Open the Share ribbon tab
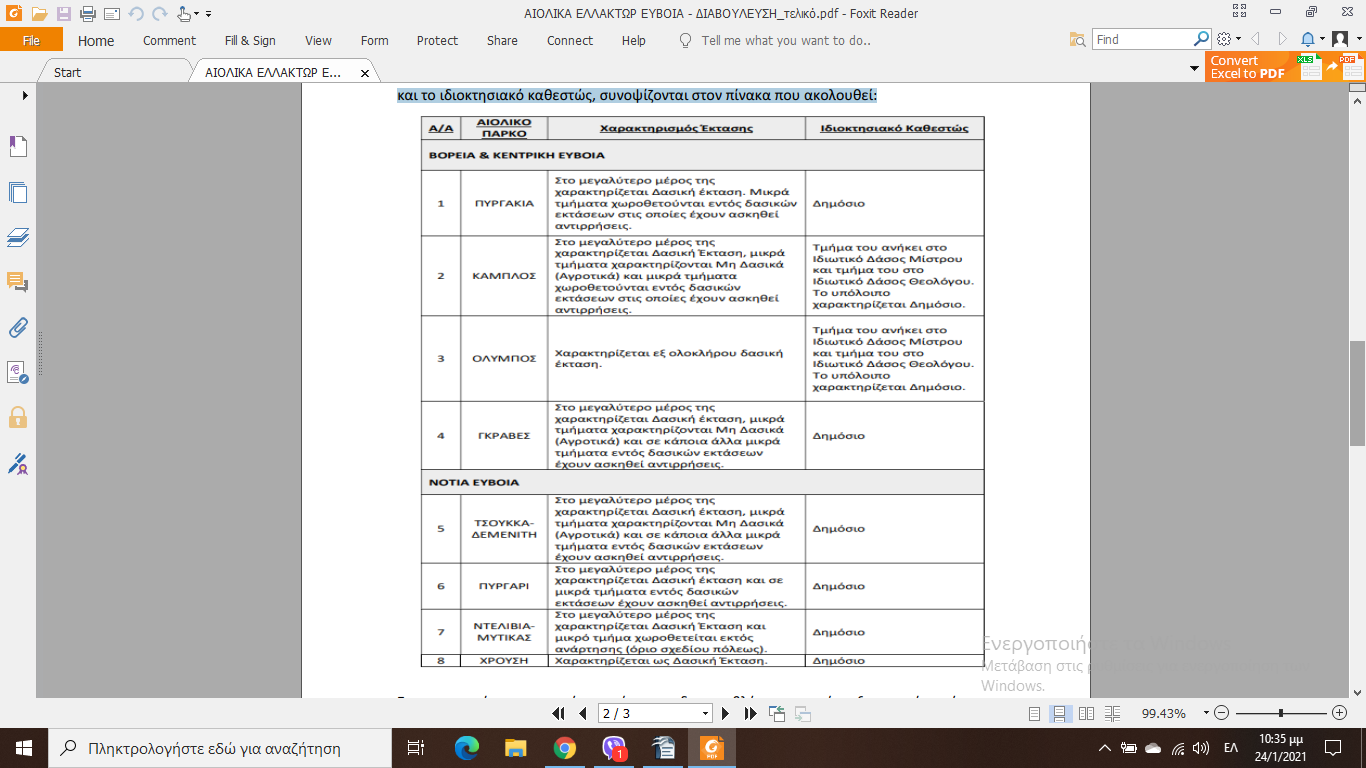This screenshot has height=768, width=1366. coord(502,40)
